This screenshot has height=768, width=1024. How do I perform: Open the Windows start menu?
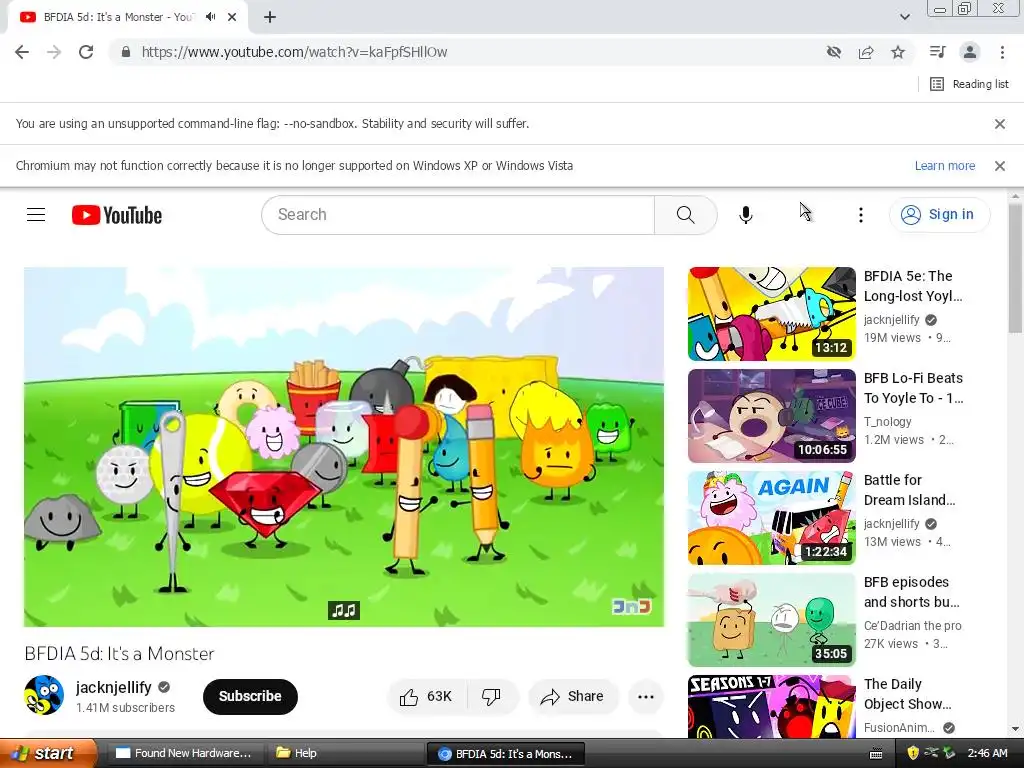tap(48, 753)
